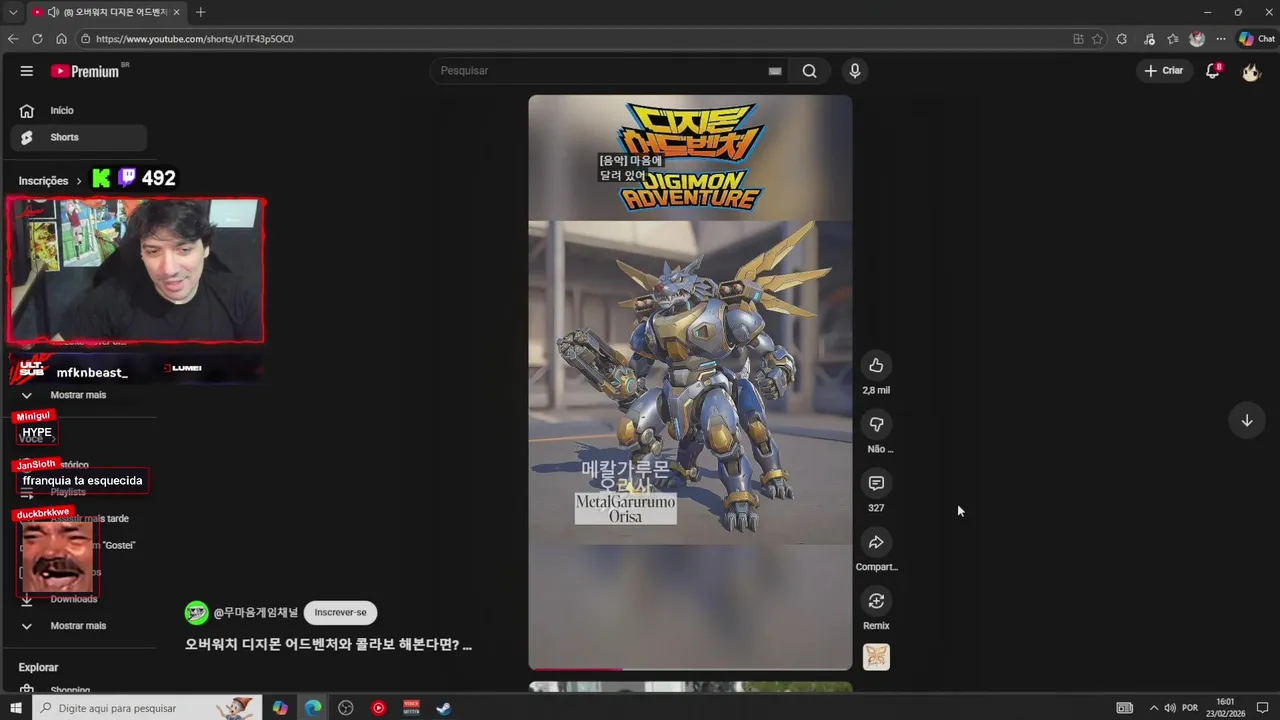Screen dimensions: 1280x720
Task: Open the comments with 327 replies
Action: pyautogui.click(x=876, y=483)
